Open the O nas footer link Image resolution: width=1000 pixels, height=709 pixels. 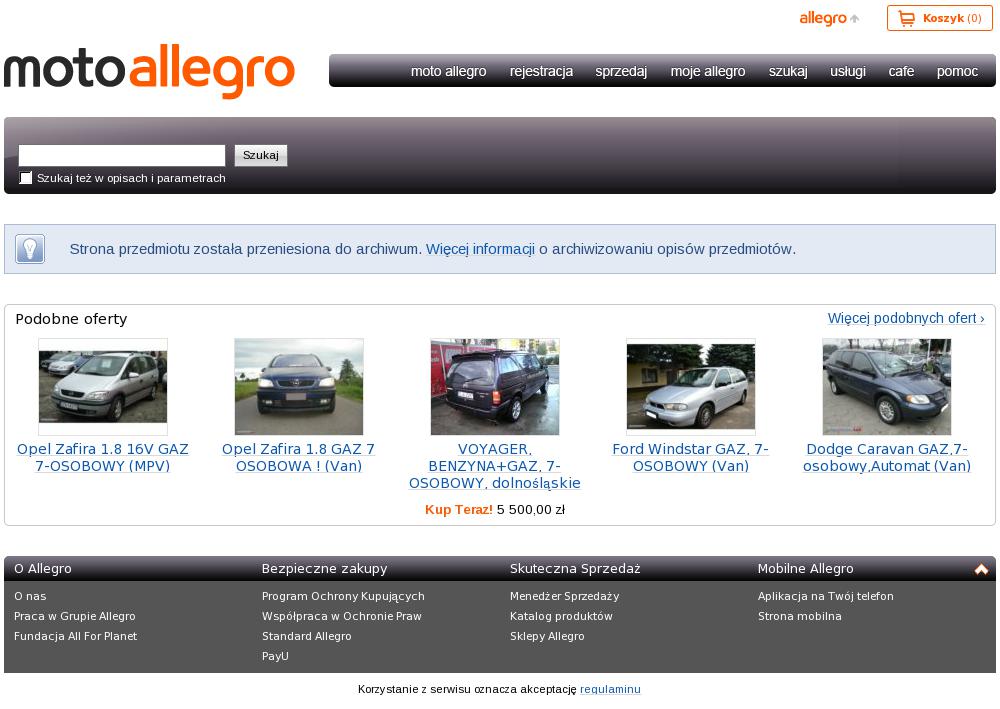click(30, 596)
